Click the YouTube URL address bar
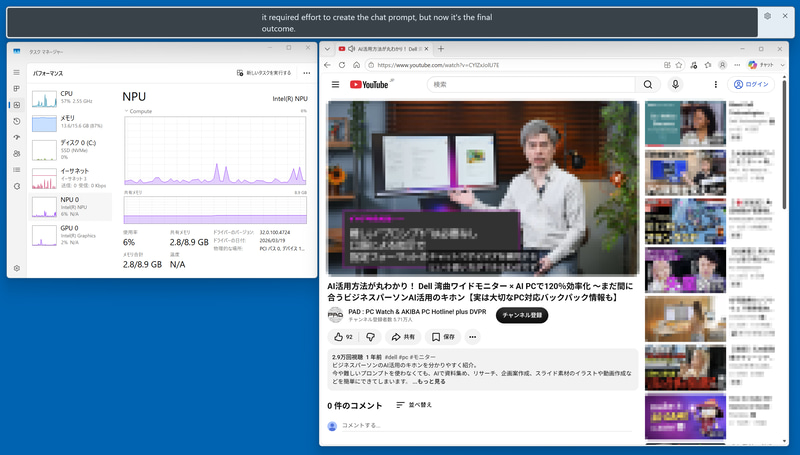Screen dimensions: 800x455 pyautogui.click(x=515, y=65)
